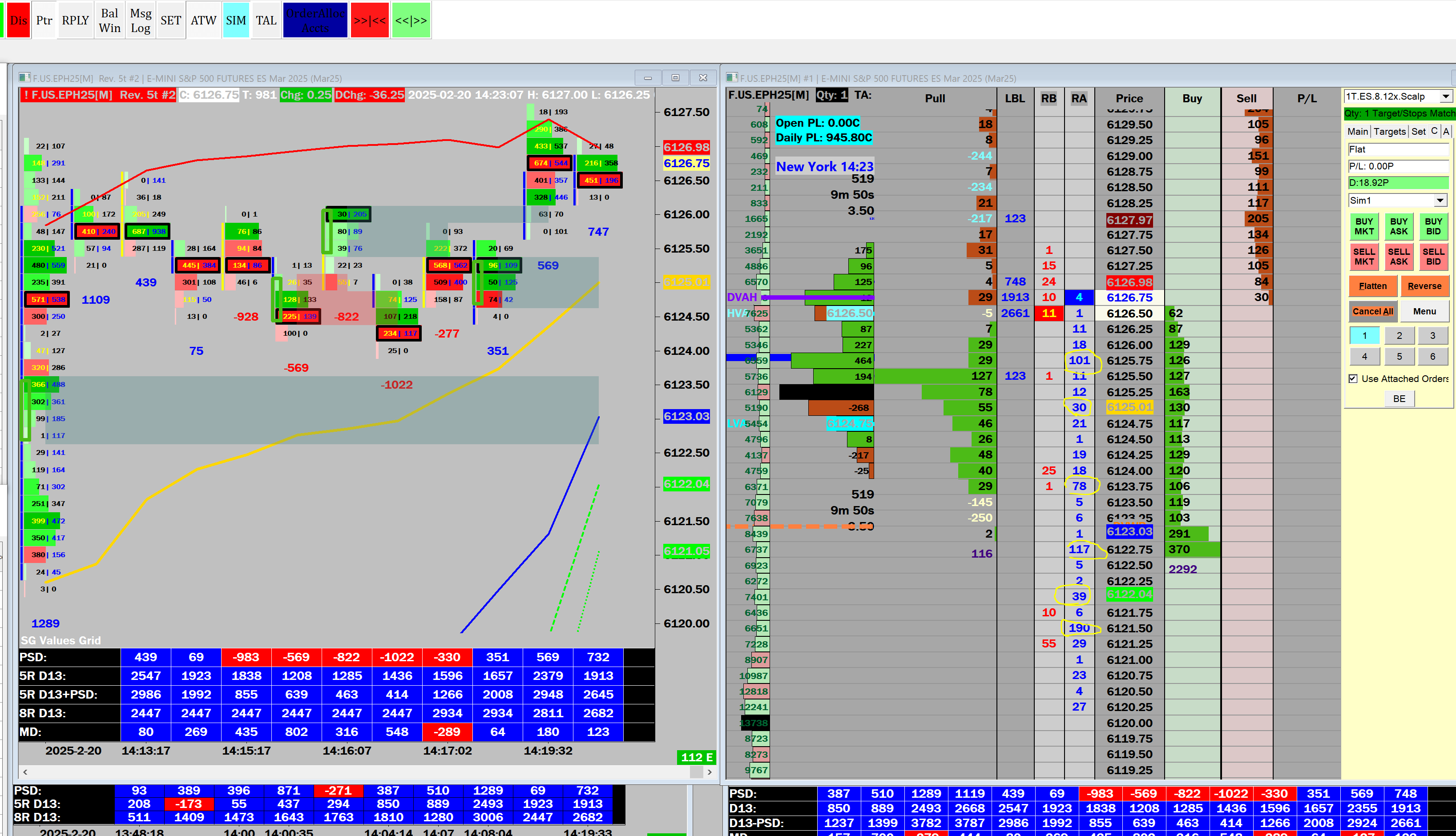Click the RPLY replay toolbar button

point(76,20)
